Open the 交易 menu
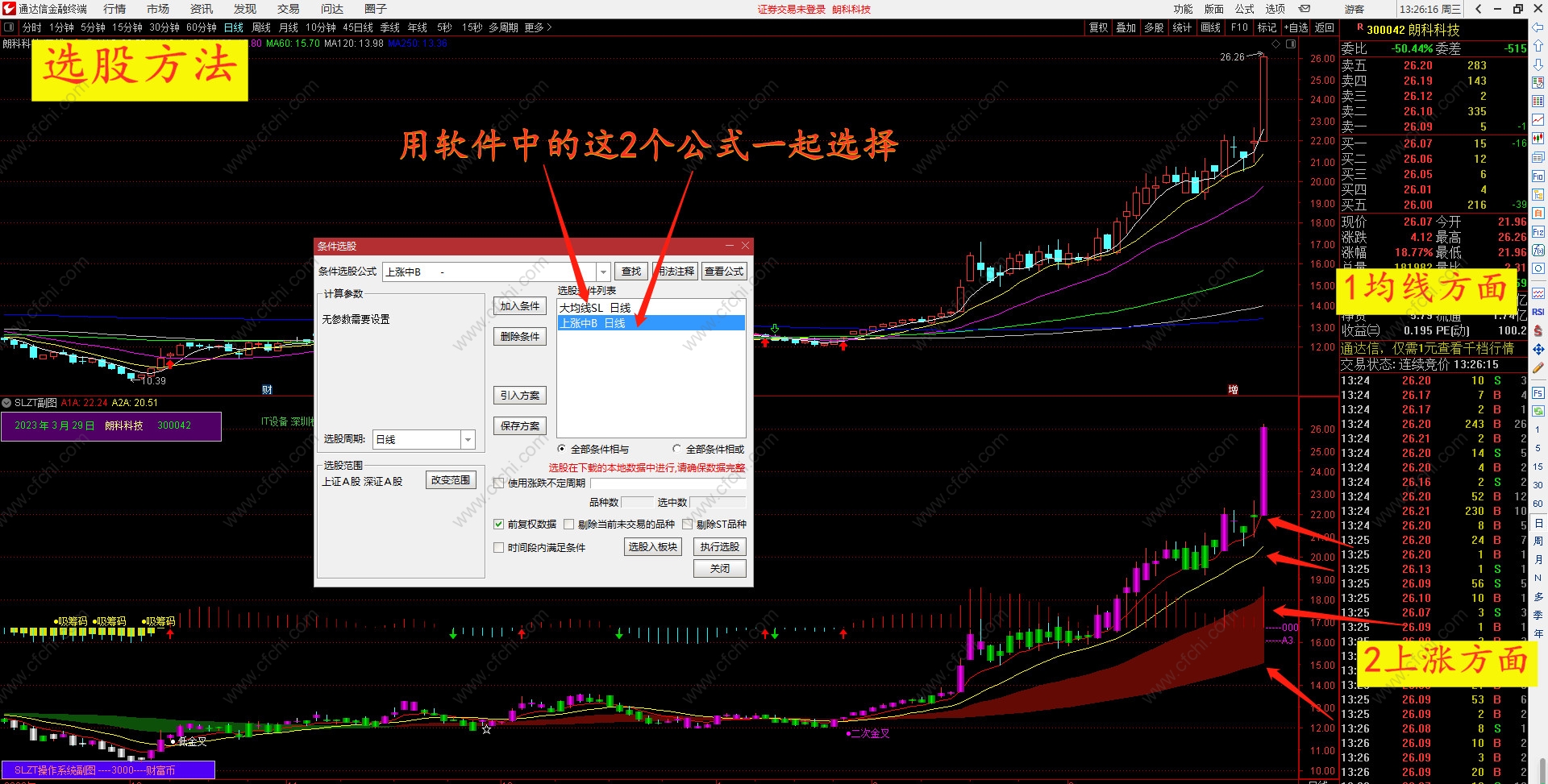Screen dimensions: 1548x784 pos(289,9)
